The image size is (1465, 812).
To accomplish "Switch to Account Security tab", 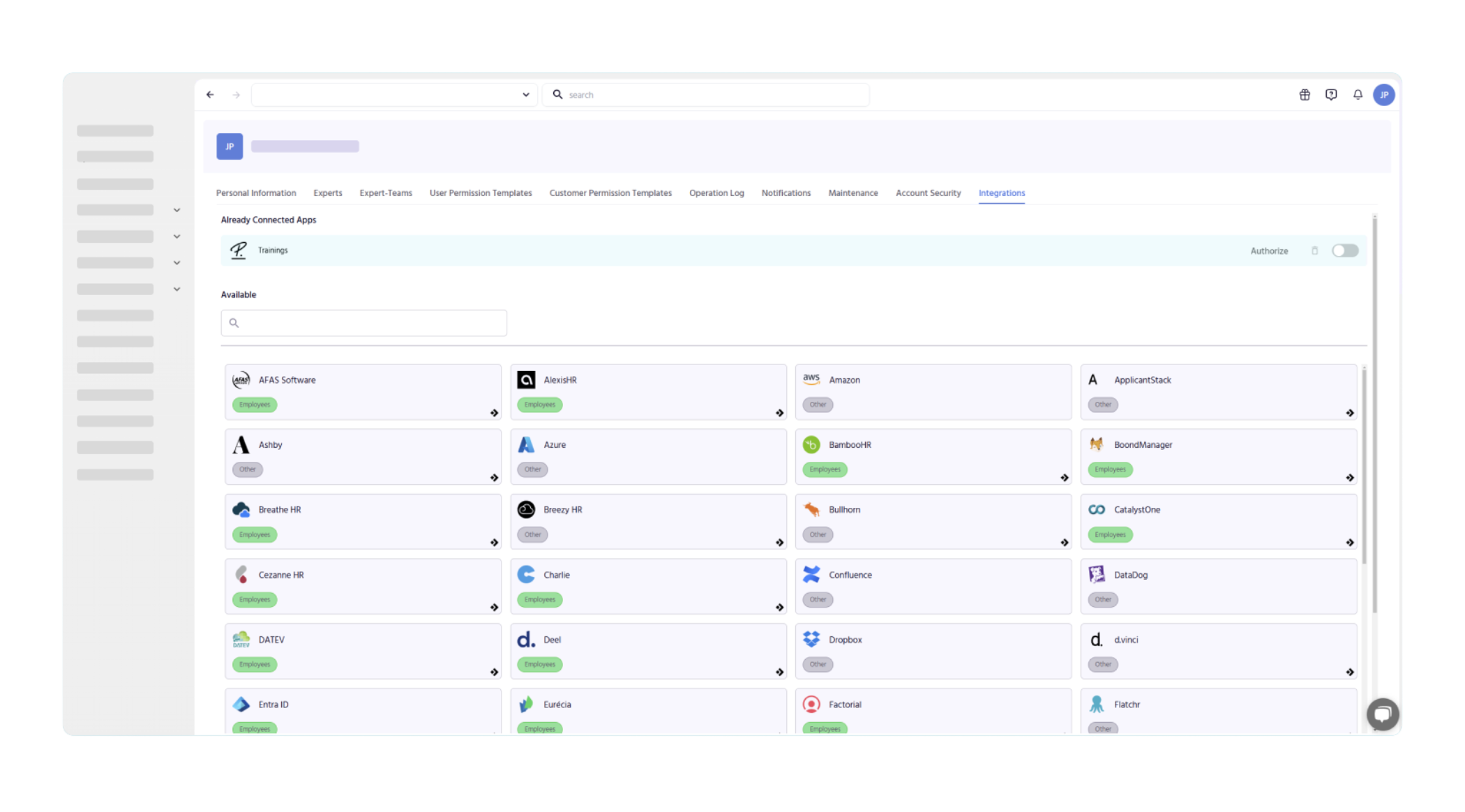I will point(928,193).
